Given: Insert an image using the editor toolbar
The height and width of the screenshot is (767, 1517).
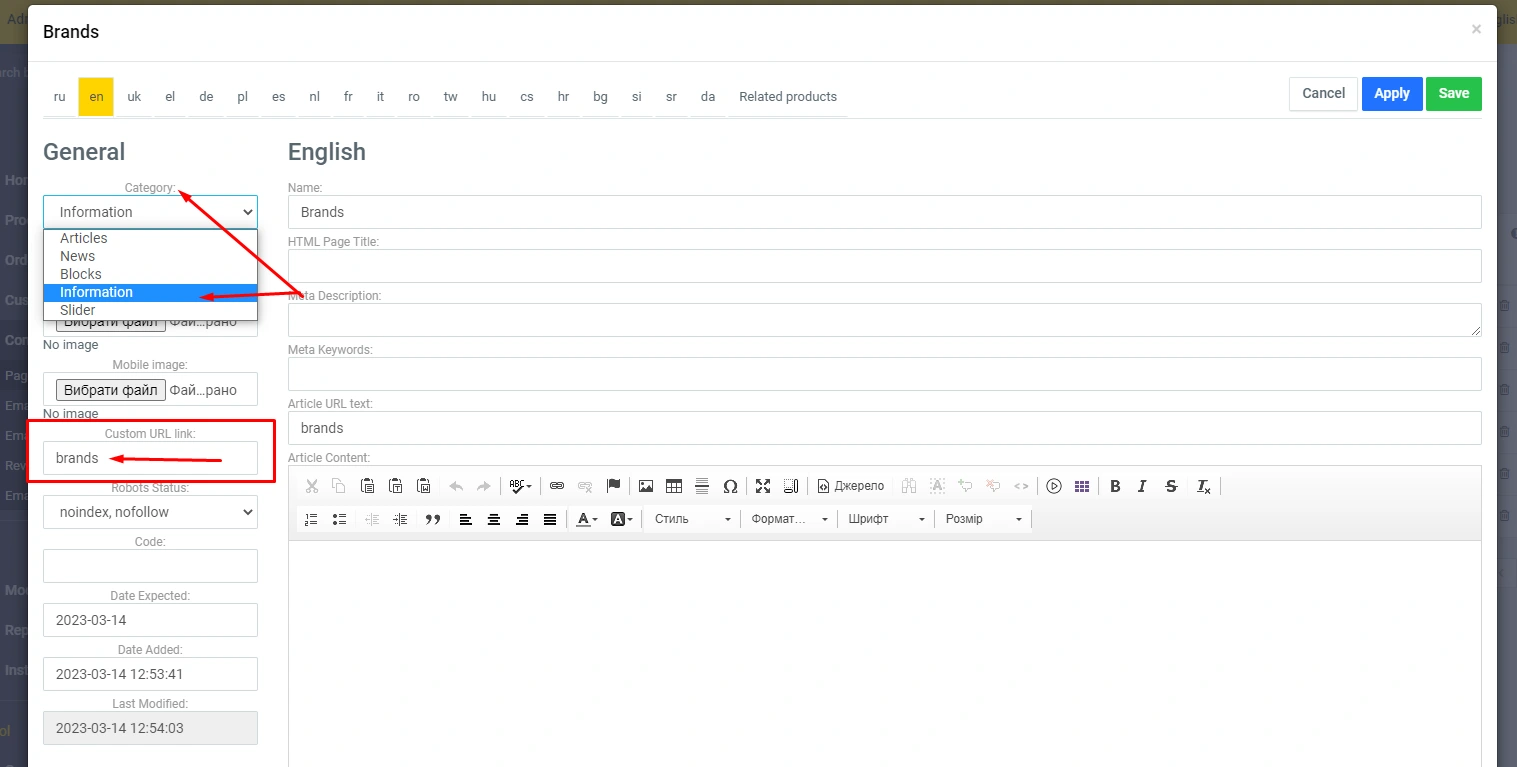Looking at the screenshot, I should point(646,486).
